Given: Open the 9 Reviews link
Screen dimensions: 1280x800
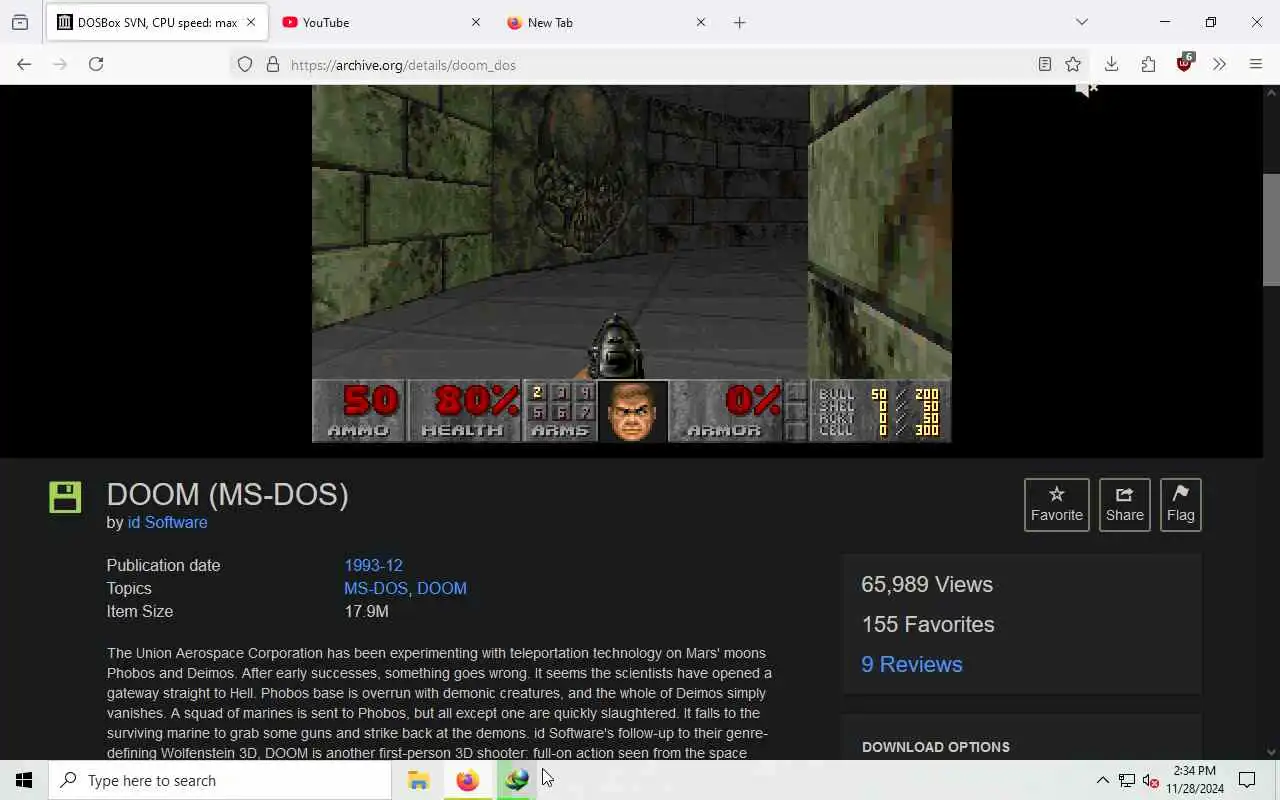Looking at the screenshot, I should [x=912, y=664].
